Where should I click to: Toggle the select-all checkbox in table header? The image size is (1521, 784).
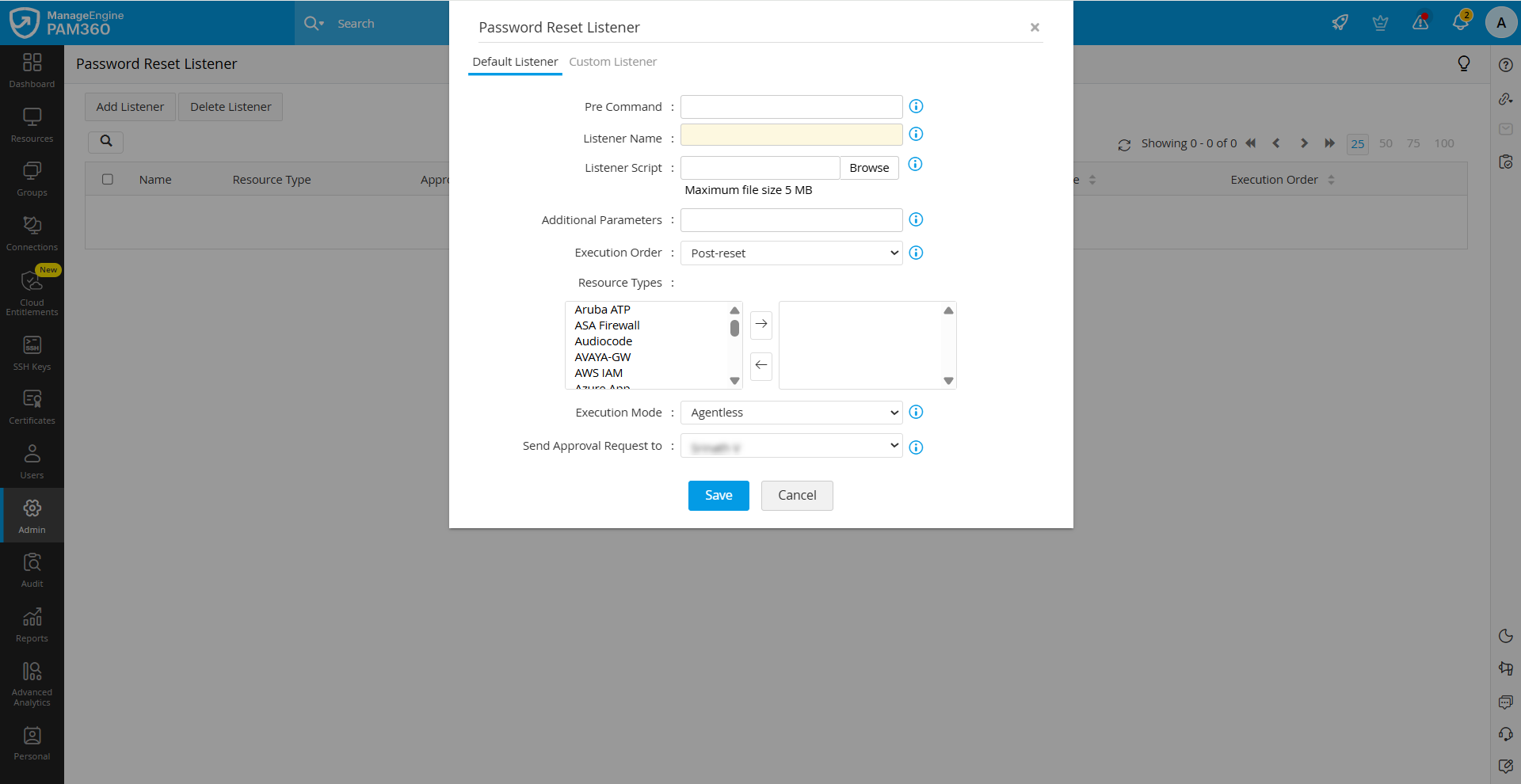click(x=108, y=180)
